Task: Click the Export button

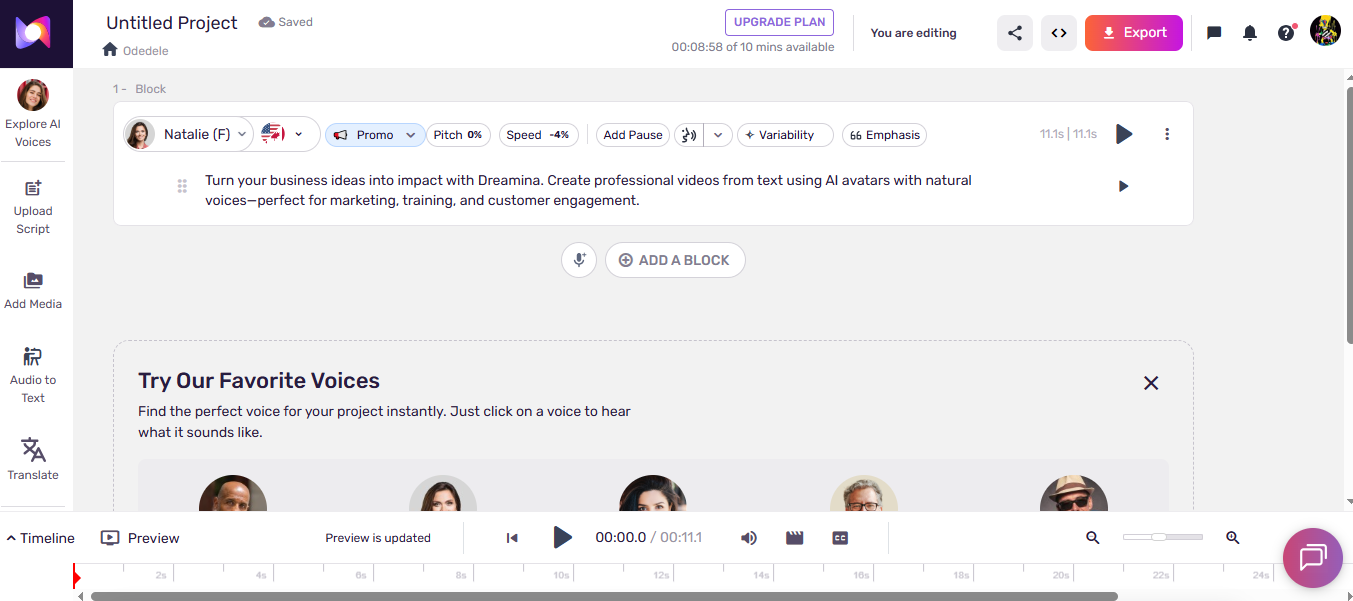Action: click(1133, 32)
